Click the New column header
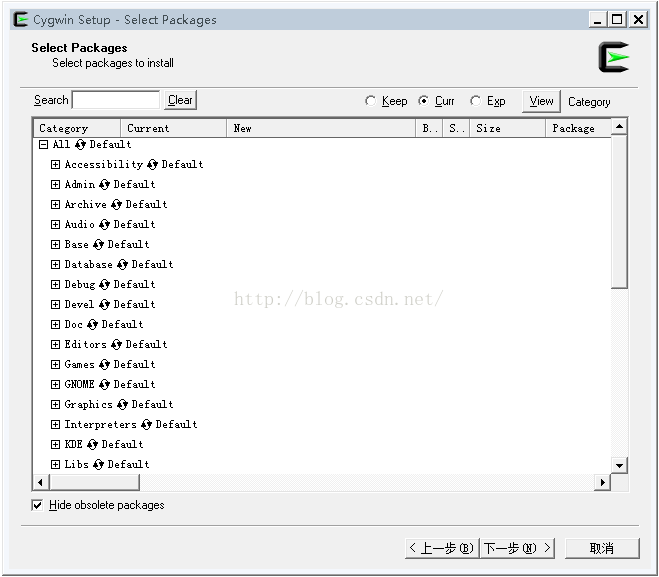Image resolution: width=659 pixels, height=577 pixels. point(321,128)
